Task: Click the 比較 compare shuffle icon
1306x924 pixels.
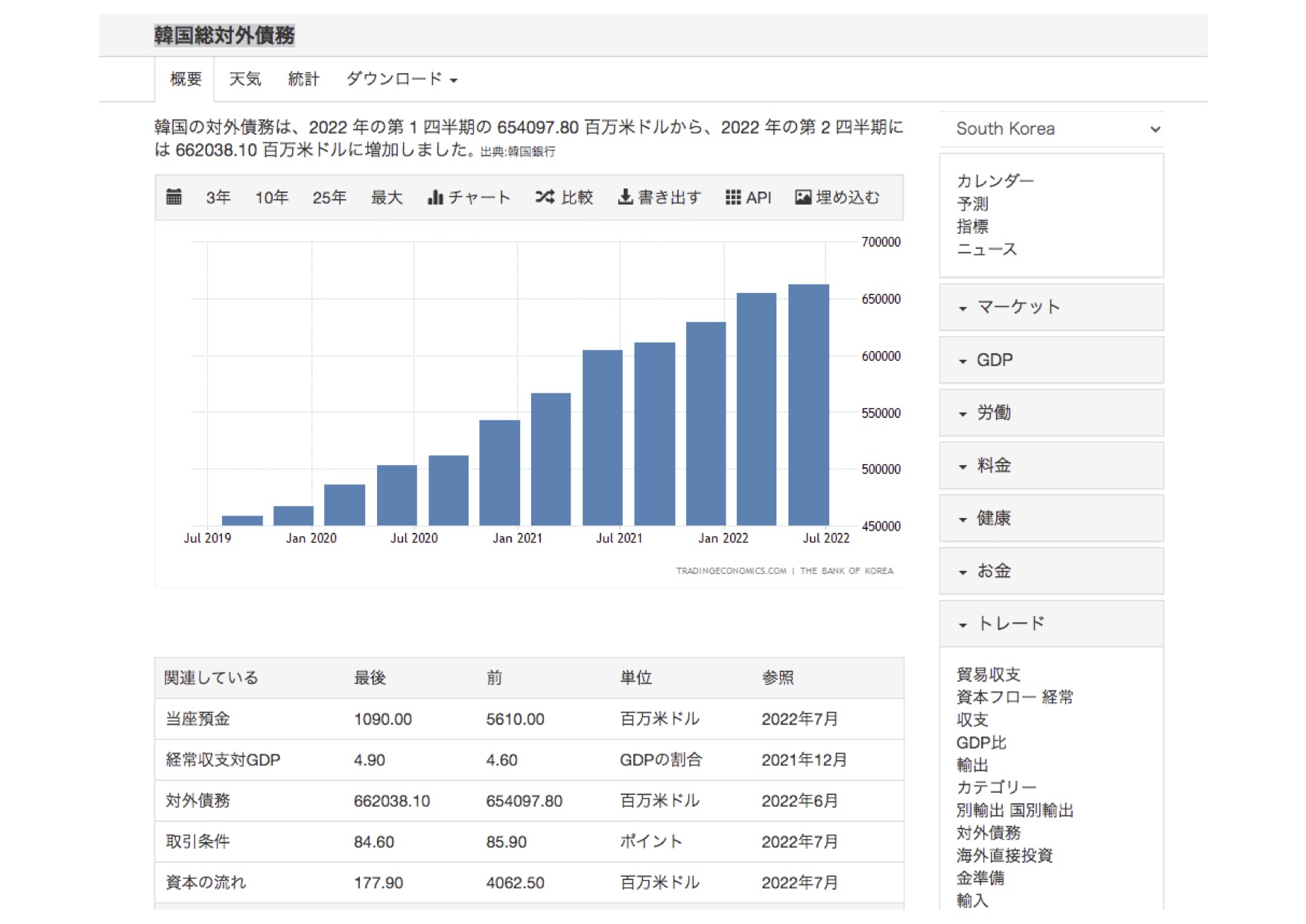Action: click(x=545, y=197)
